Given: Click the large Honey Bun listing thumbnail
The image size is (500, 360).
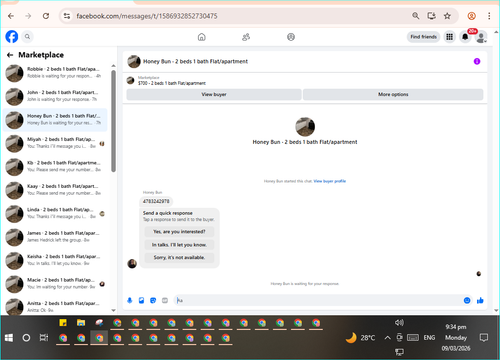Looking at the screenshot, I should (305, 127).
